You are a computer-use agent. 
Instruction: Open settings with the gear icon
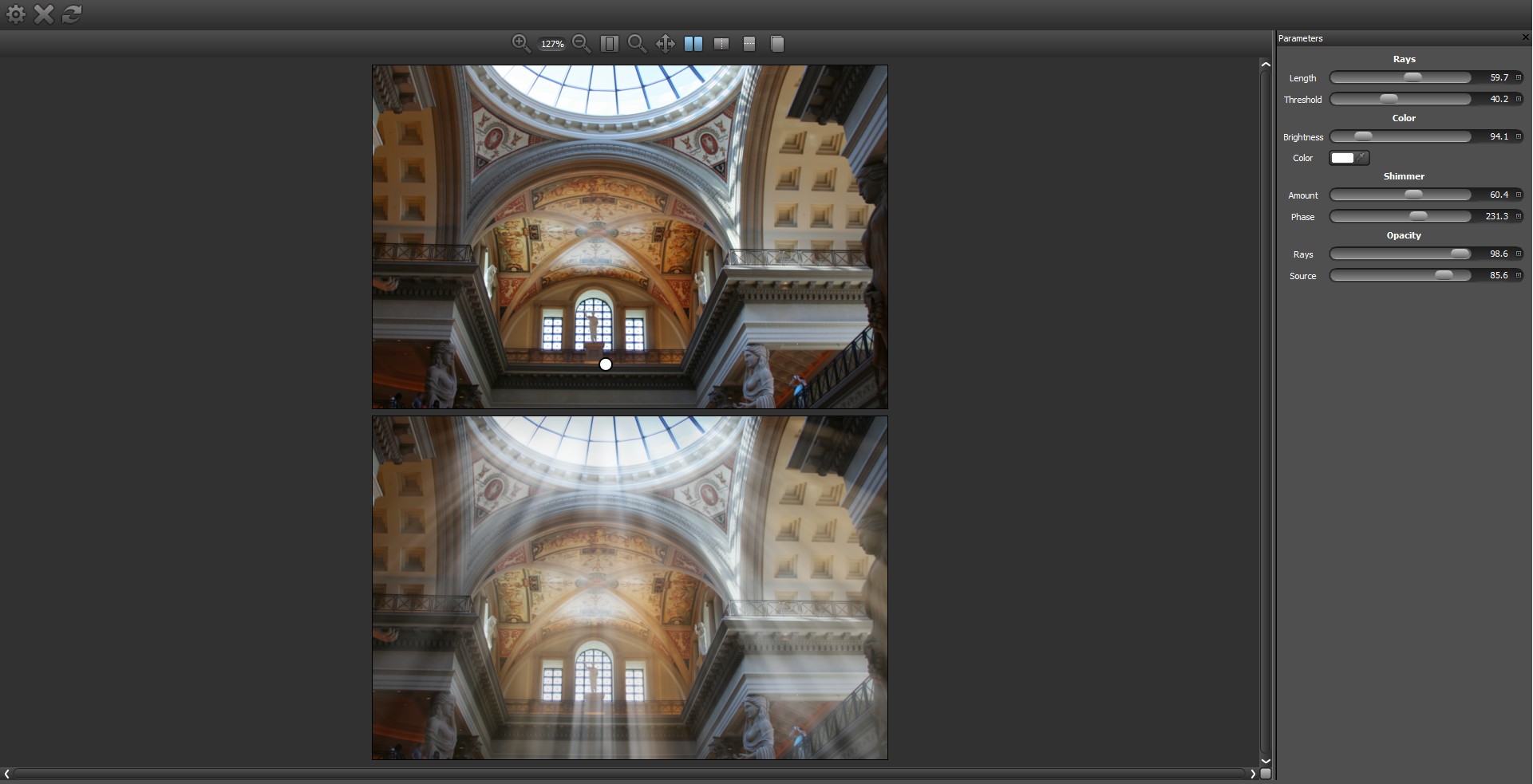(15, 14)
